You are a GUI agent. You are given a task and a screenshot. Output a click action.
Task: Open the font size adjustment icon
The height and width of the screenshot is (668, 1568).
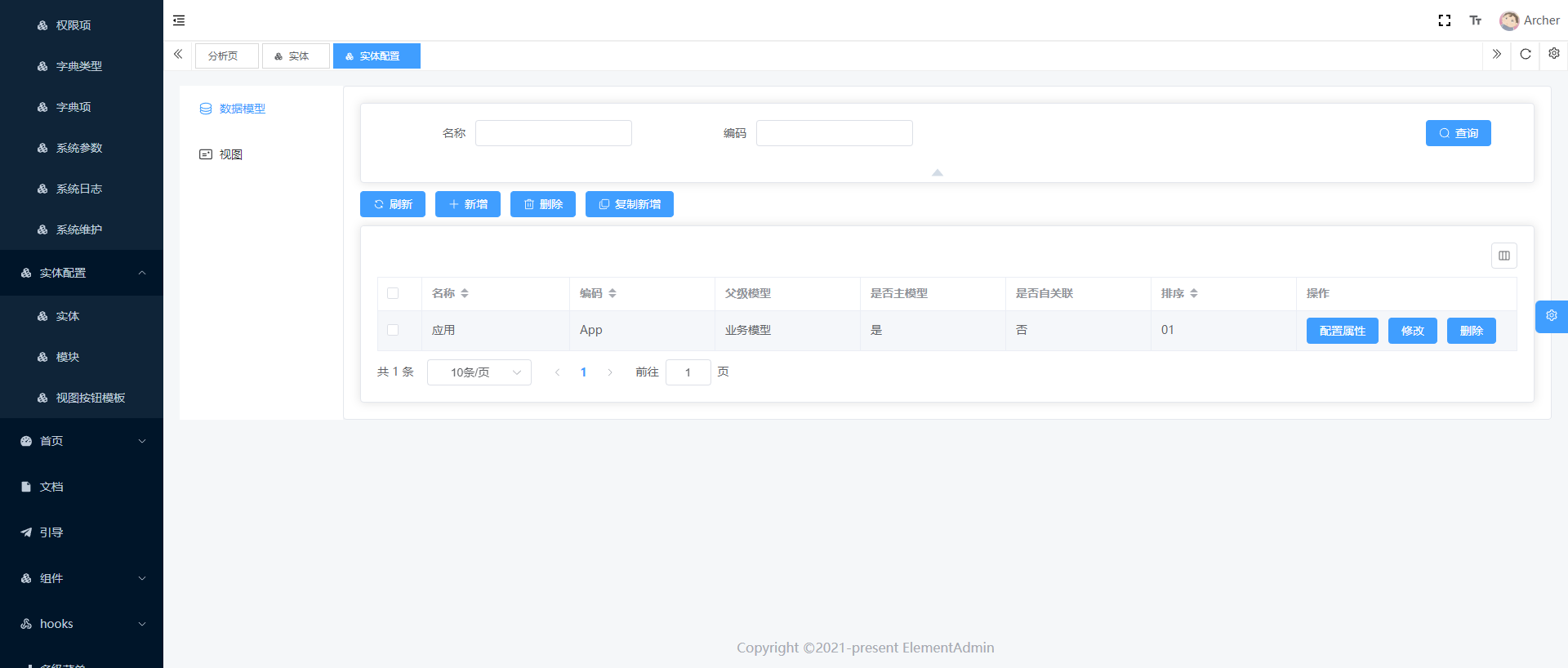point(1476,20)
